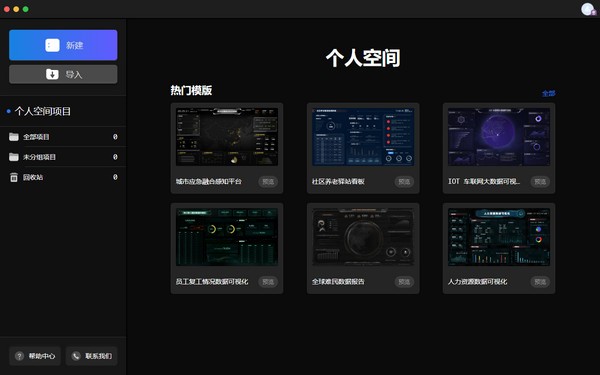Viewport: 600px width, 375px height.
Task: Open the 全部项目 folder
Action: [63, 137]
